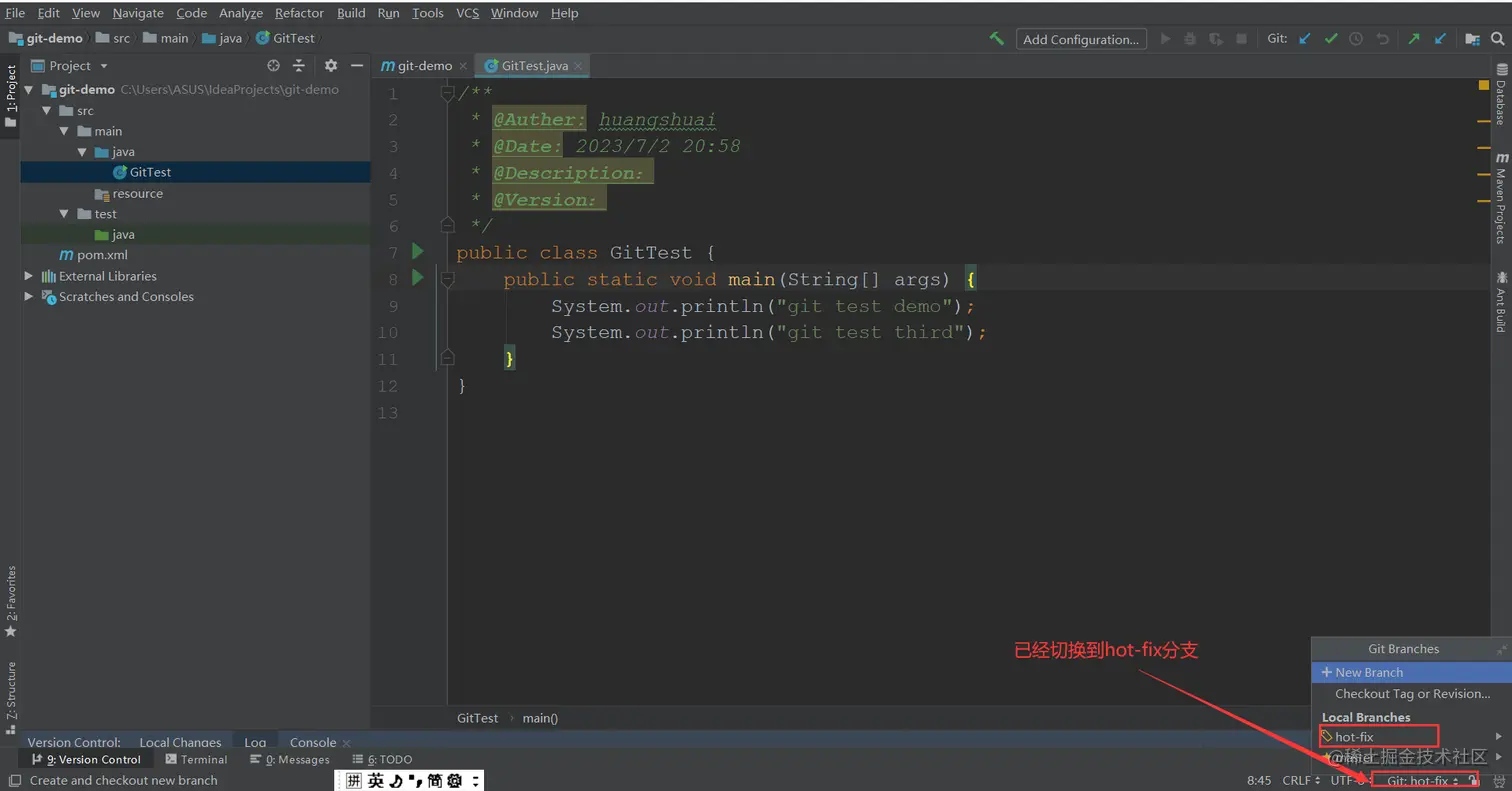Open the Project panel settings gear
Screen dimensions: 1512x791
pos(331,66)
